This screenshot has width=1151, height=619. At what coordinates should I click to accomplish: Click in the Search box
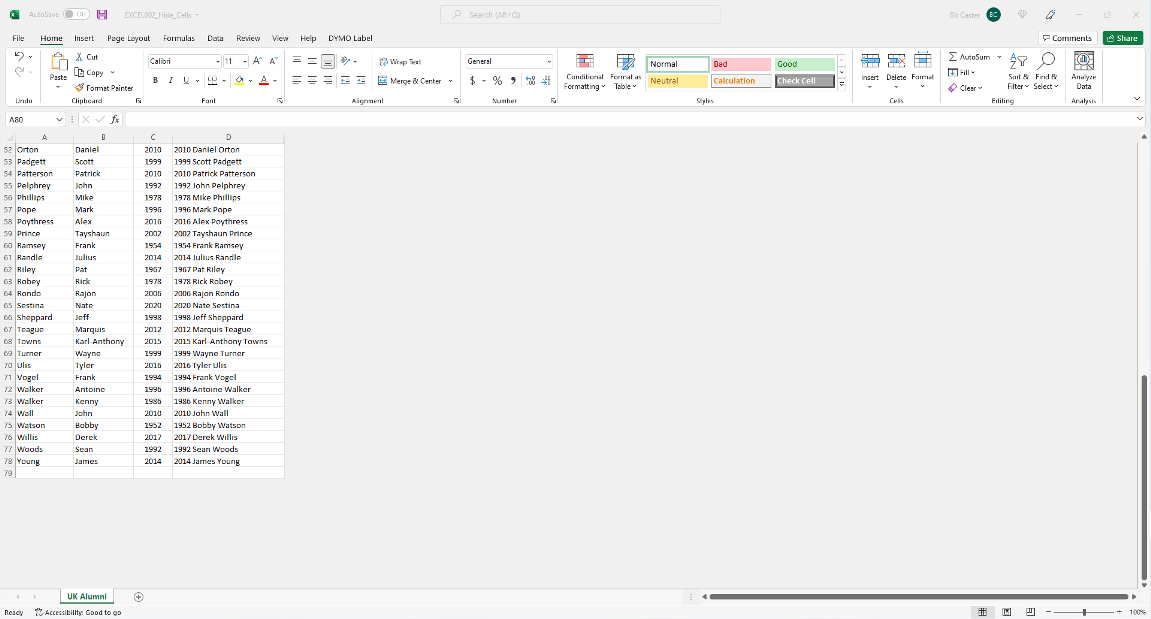pyautogui.click(x=580, y=15)
